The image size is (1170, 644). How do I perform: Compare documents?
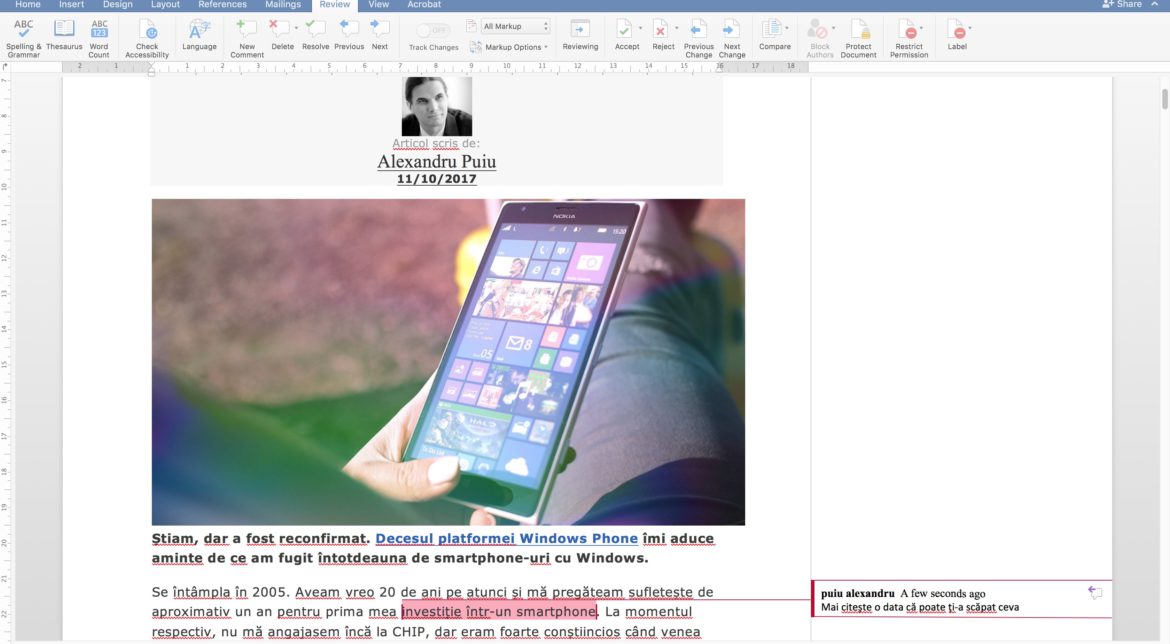[773, 35]
